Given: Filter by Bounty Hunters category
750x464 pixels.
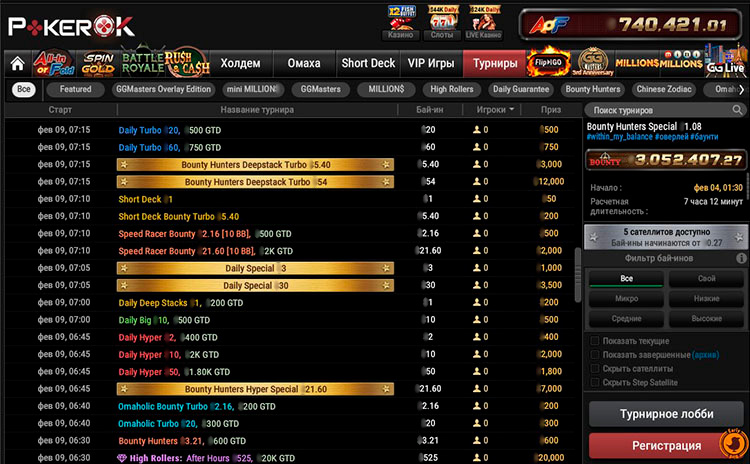Looking at the screenshot, I should click(x=593, y=89).
